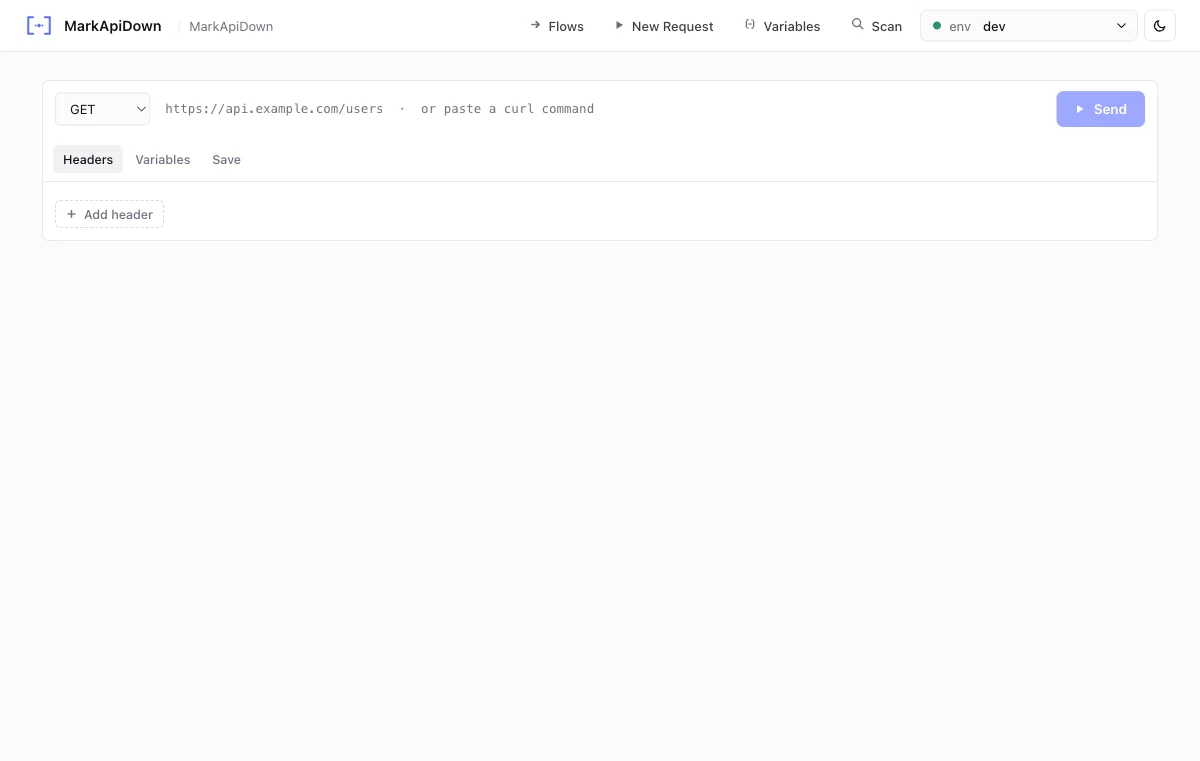
Task: Expand the env dev environment dropdown
Action: click(x=1029, y=26)
